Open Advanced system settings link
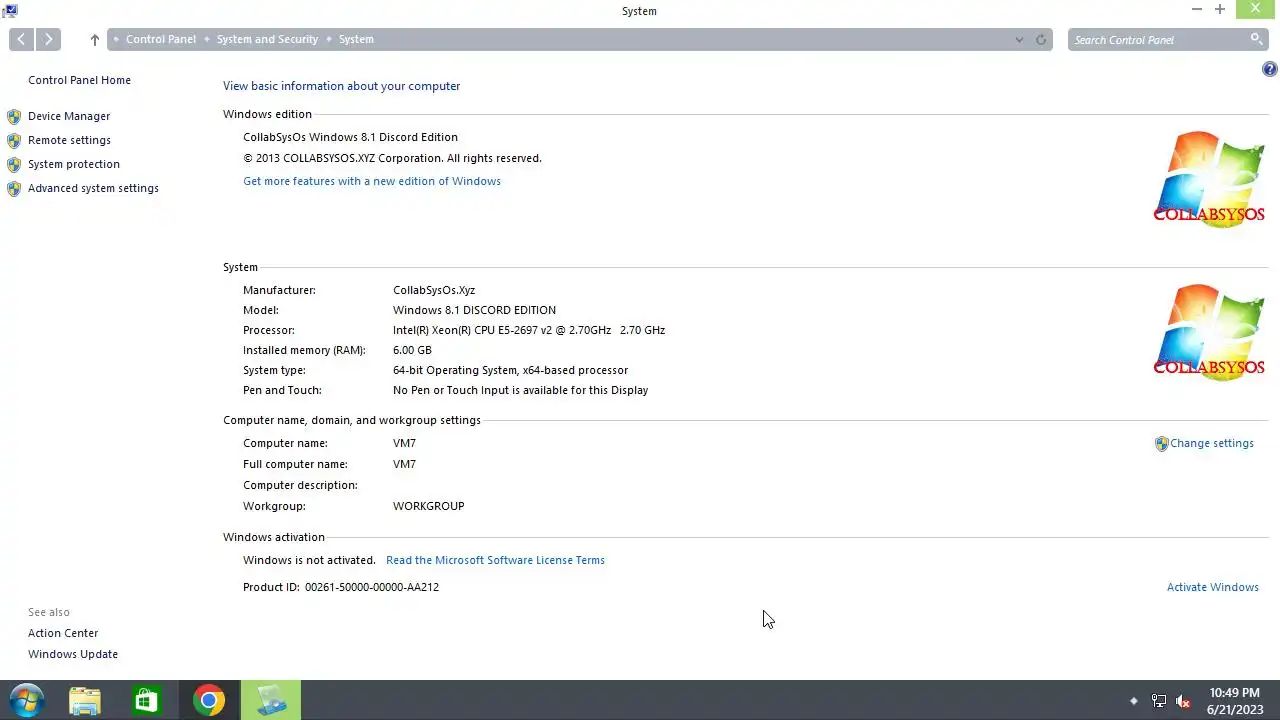The image size is (1280, 720). click(x=93, y=188)
